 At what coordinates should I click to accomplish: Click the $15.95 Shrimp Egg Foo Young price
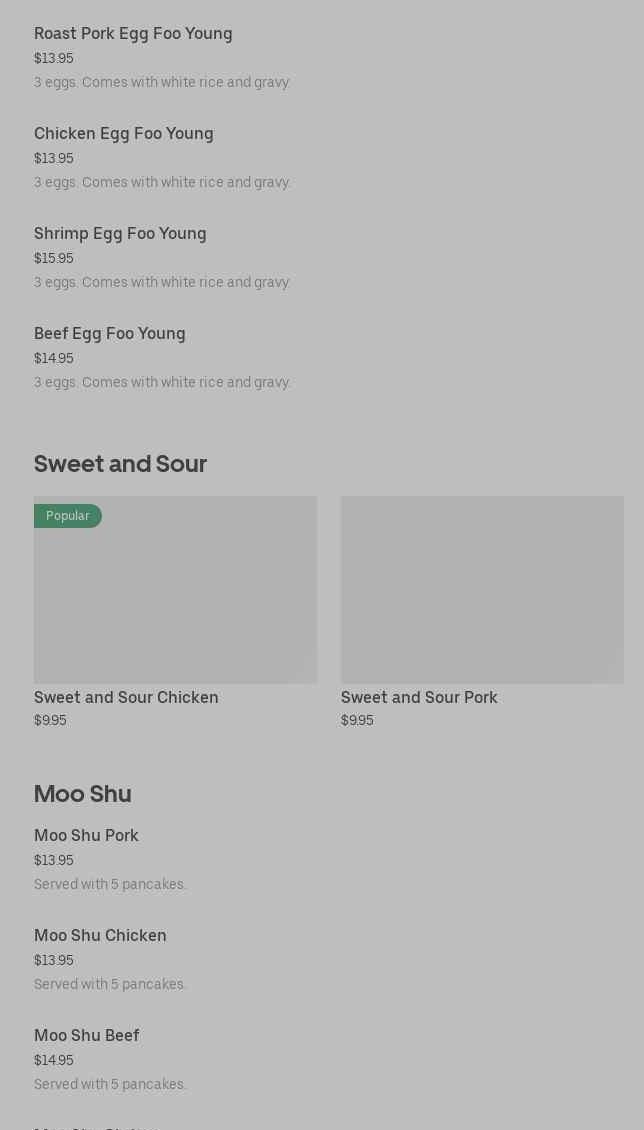tap(54, 259)
